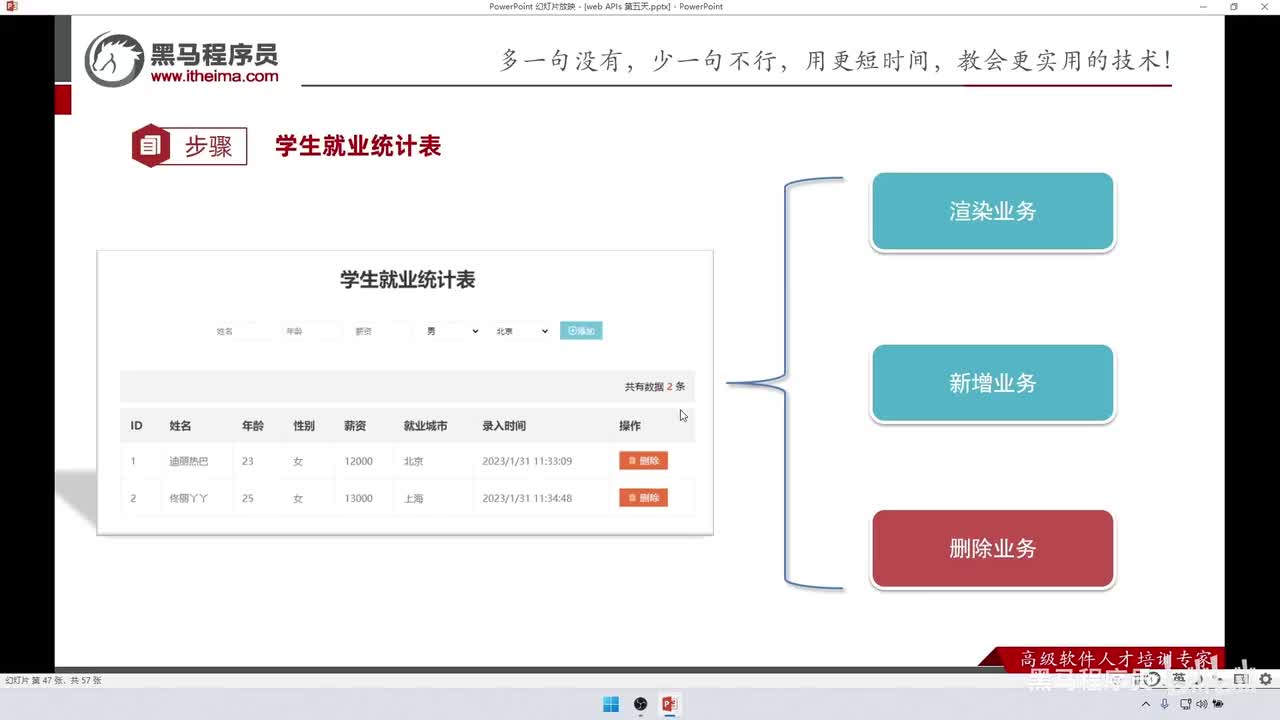Click the timestamp 2023/1/31 11:34:48
Viewport: 1280px width, 720px height.
[527, 498]
